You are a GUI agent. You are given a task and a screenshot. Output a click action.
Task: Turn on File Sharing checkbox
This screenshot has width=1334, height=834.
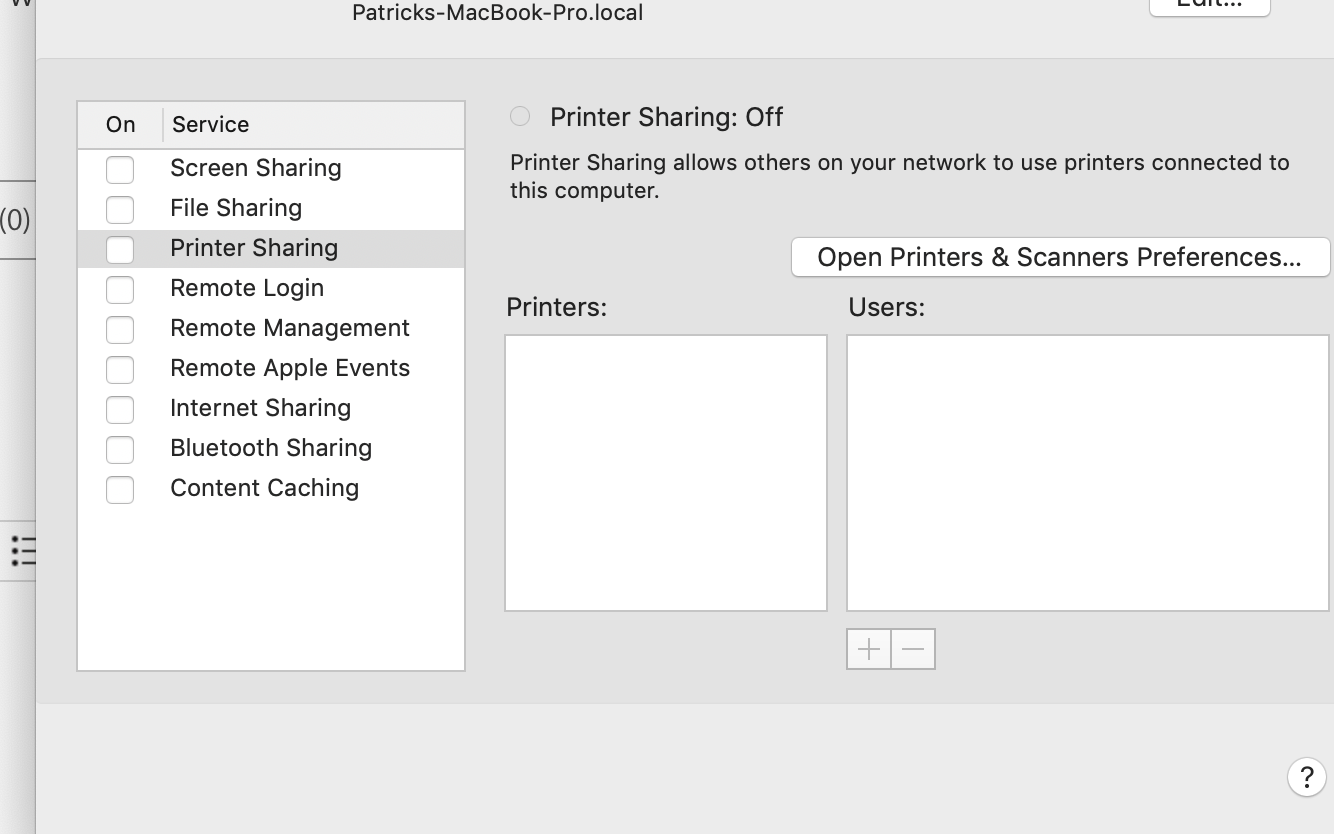pyautogui.click(x=120, y=209)
